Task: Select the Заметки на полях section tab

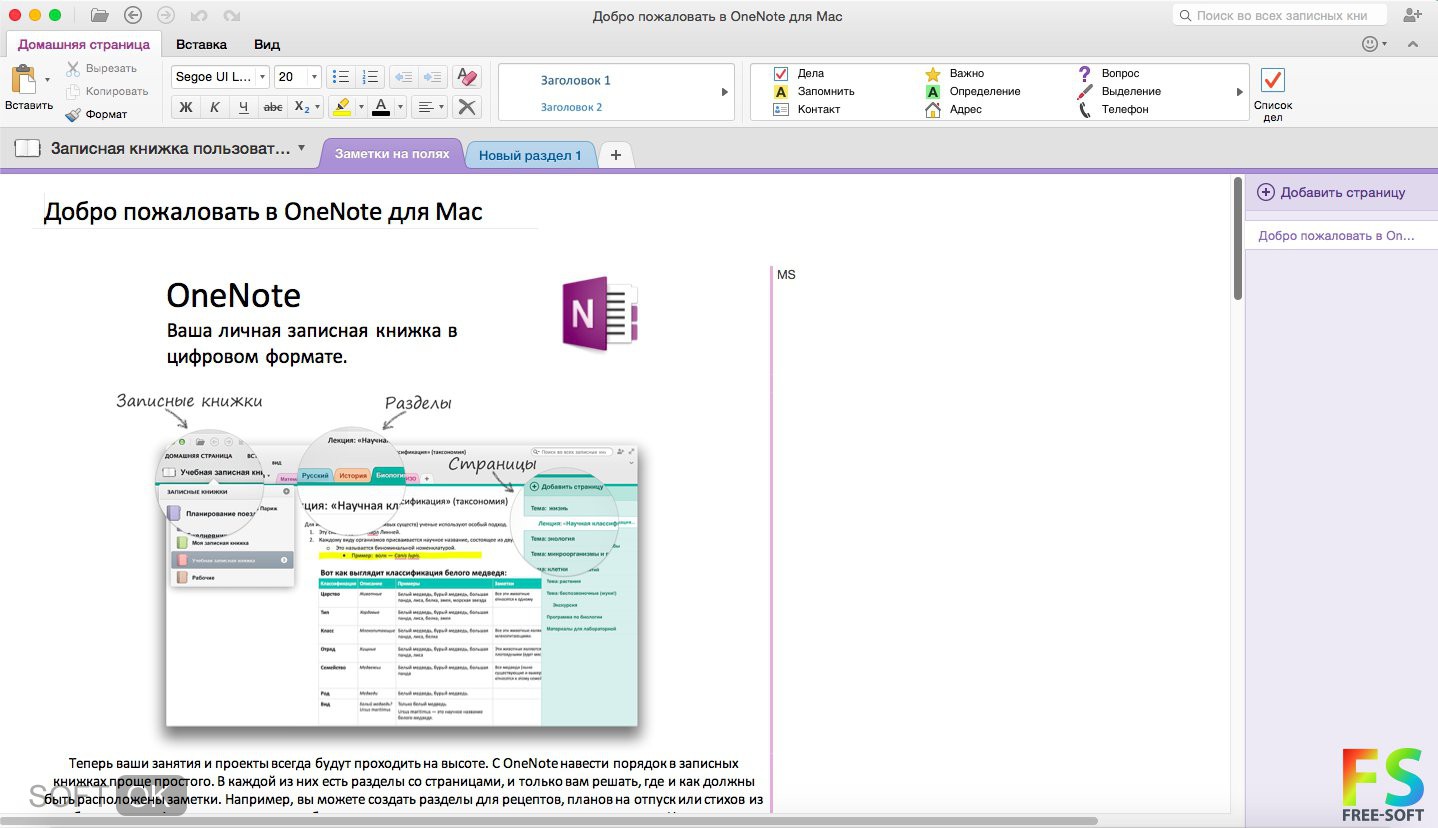Action: tap(392, 154)
